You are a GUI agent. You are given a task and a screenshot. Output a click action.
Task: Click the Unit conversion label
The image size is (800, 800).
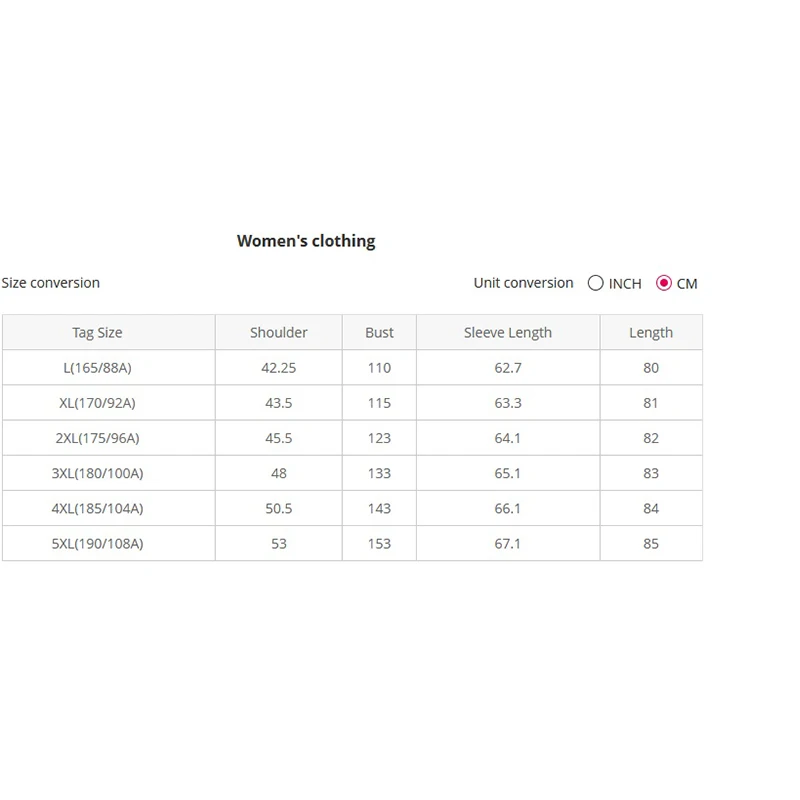click(523, 283)
